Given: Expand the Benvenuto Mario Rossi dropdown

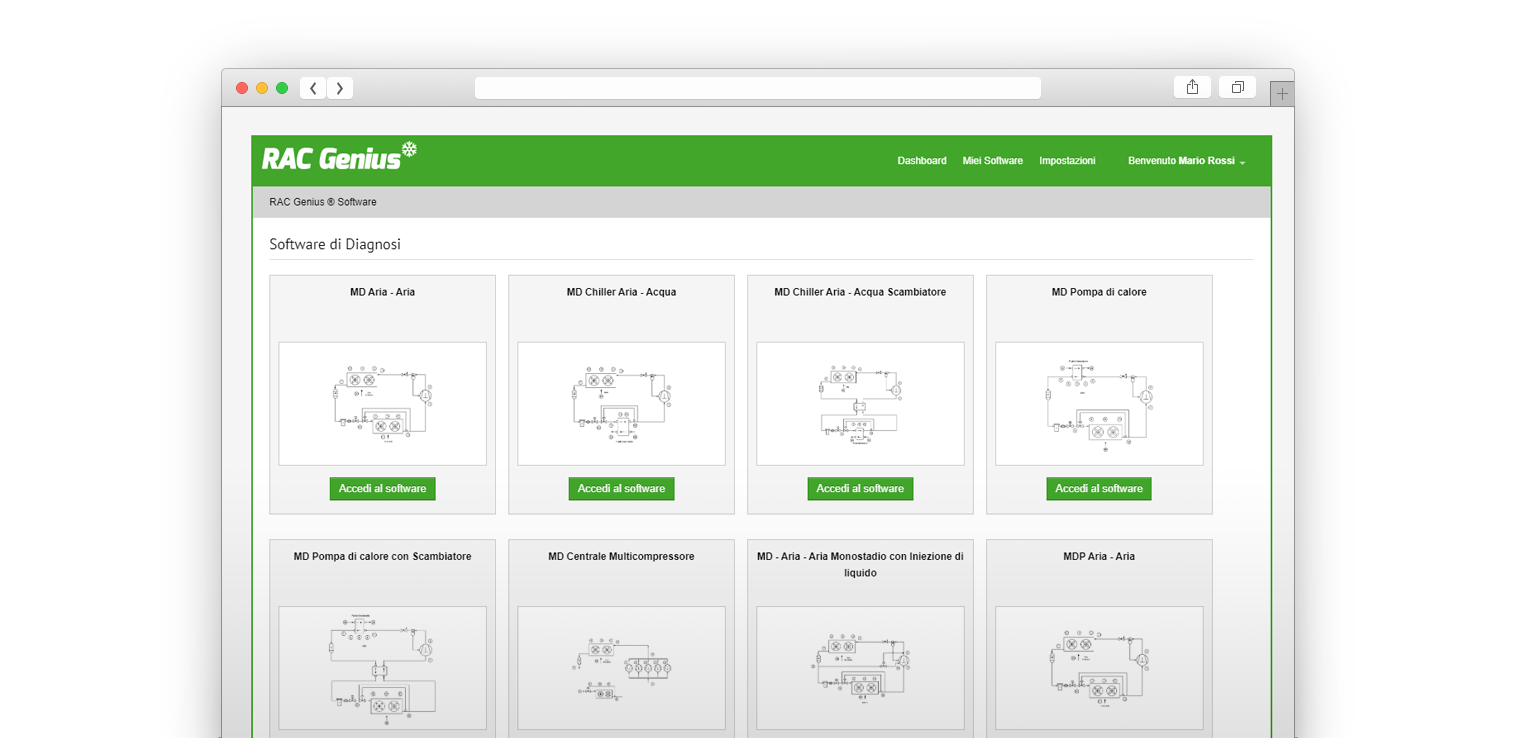Looking at the screenshot, I should (x=1186, y=161).
